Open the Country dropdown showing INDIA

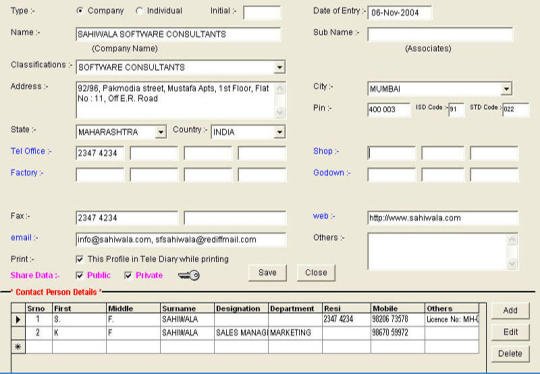(279, 132)
